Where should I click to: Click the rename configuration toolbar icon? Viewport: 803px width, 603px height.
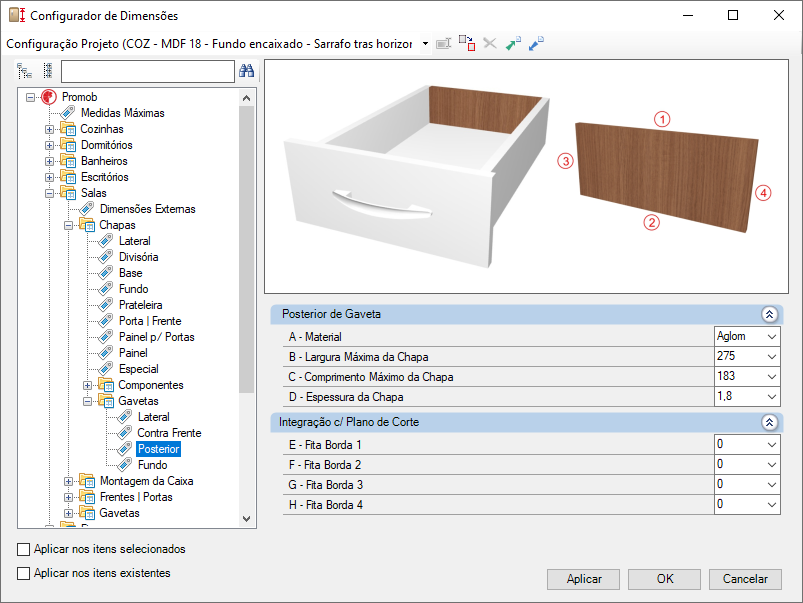click(x=443, y=44)
